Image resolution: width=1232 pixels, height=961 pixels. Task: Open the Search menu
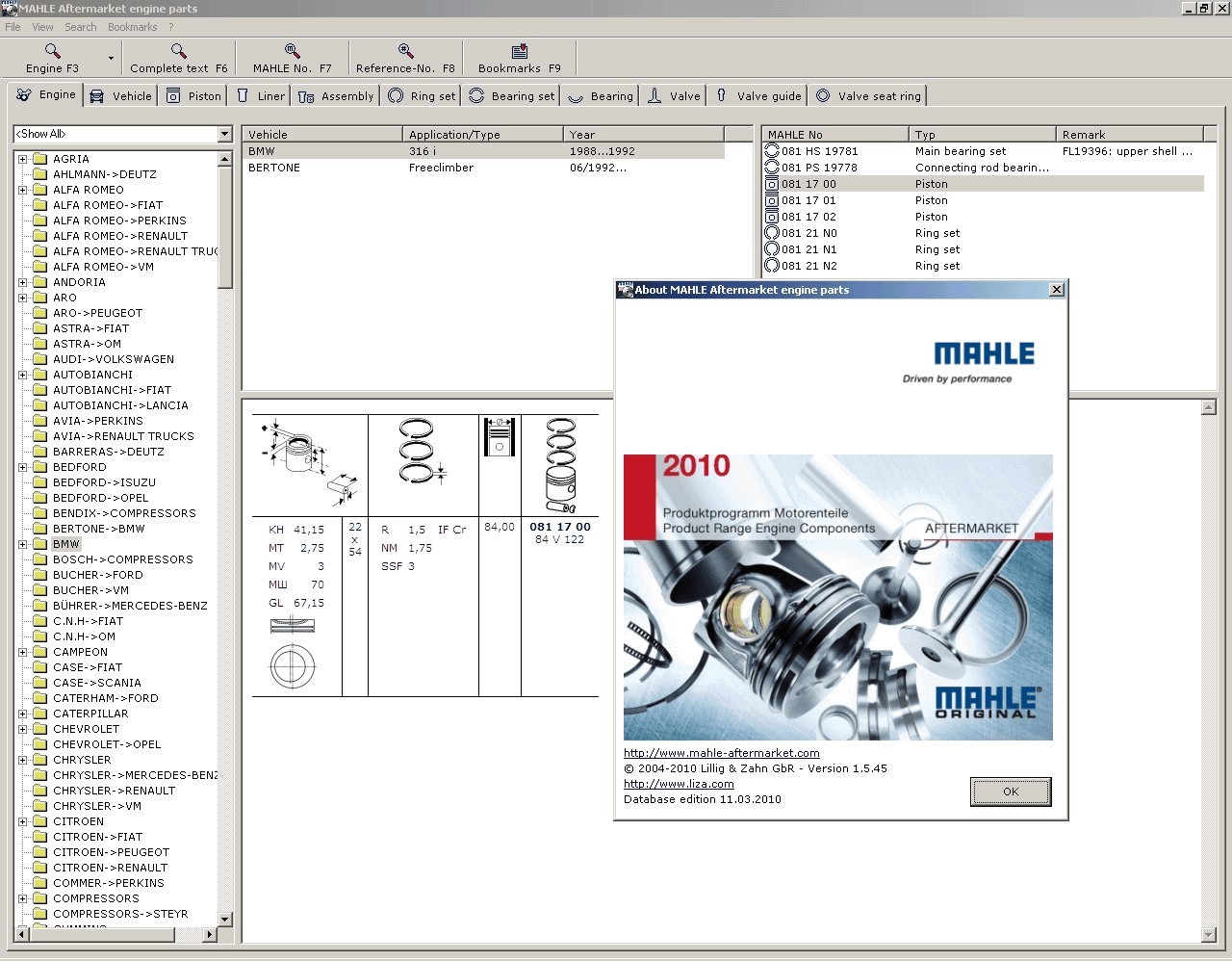(80, 27)
